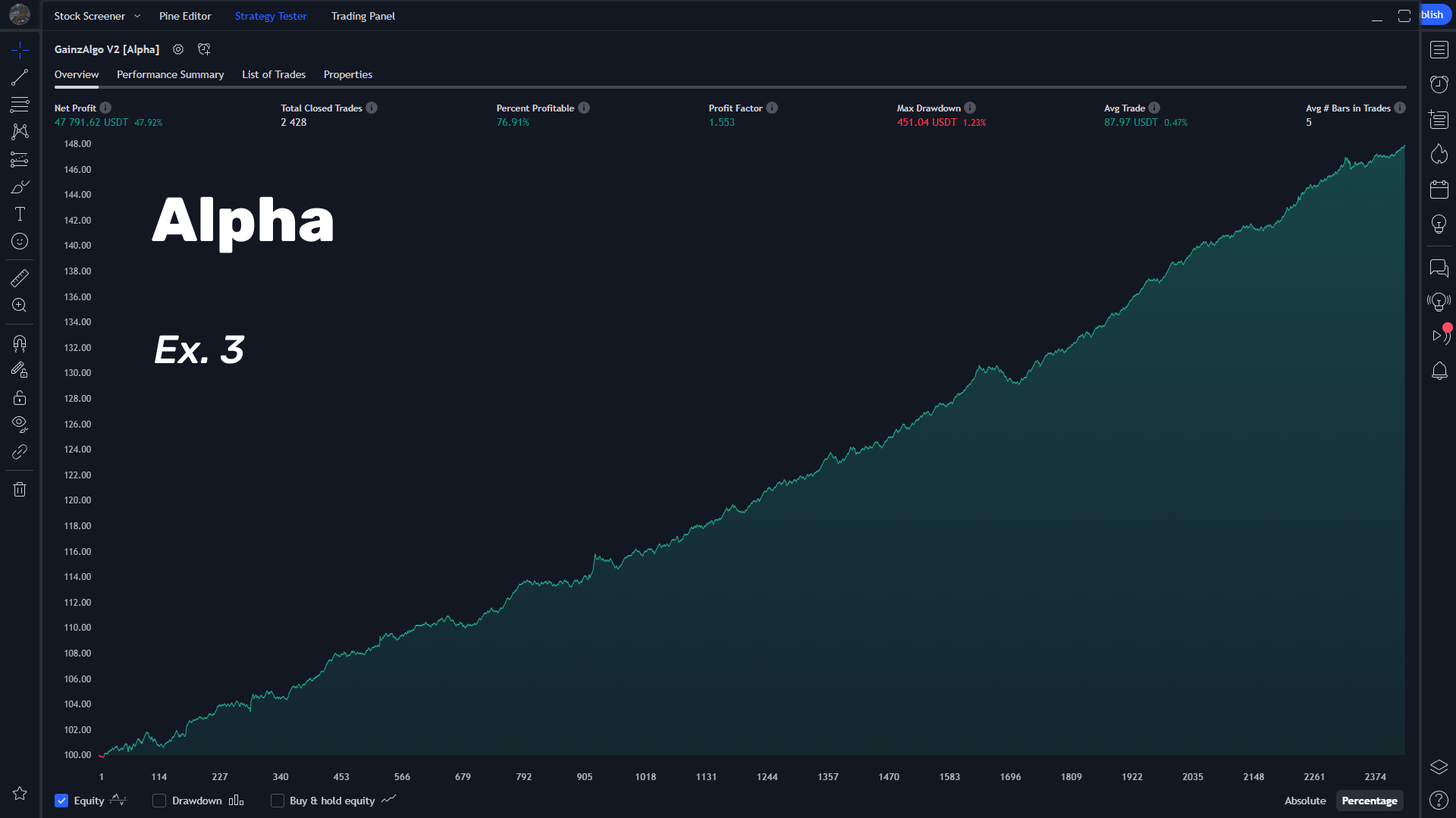The height and width of the screenshot is (818, 1456).
Task: Uncheck the Equity checkbox
Action: [x=61, y=801]
